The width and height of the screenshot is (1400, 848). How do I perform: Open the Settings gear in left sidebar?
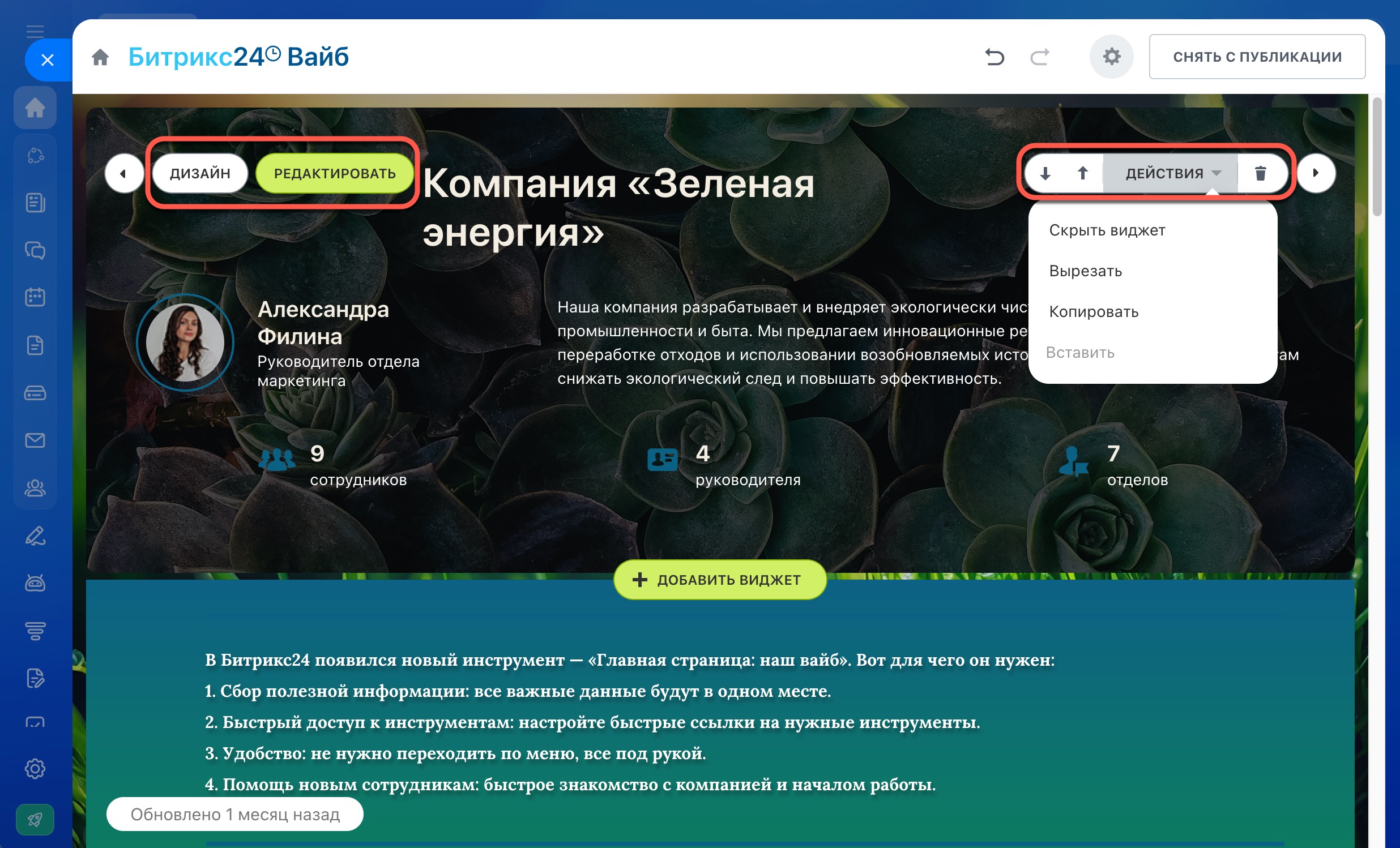pyautogui.click(x=35, y=769)
